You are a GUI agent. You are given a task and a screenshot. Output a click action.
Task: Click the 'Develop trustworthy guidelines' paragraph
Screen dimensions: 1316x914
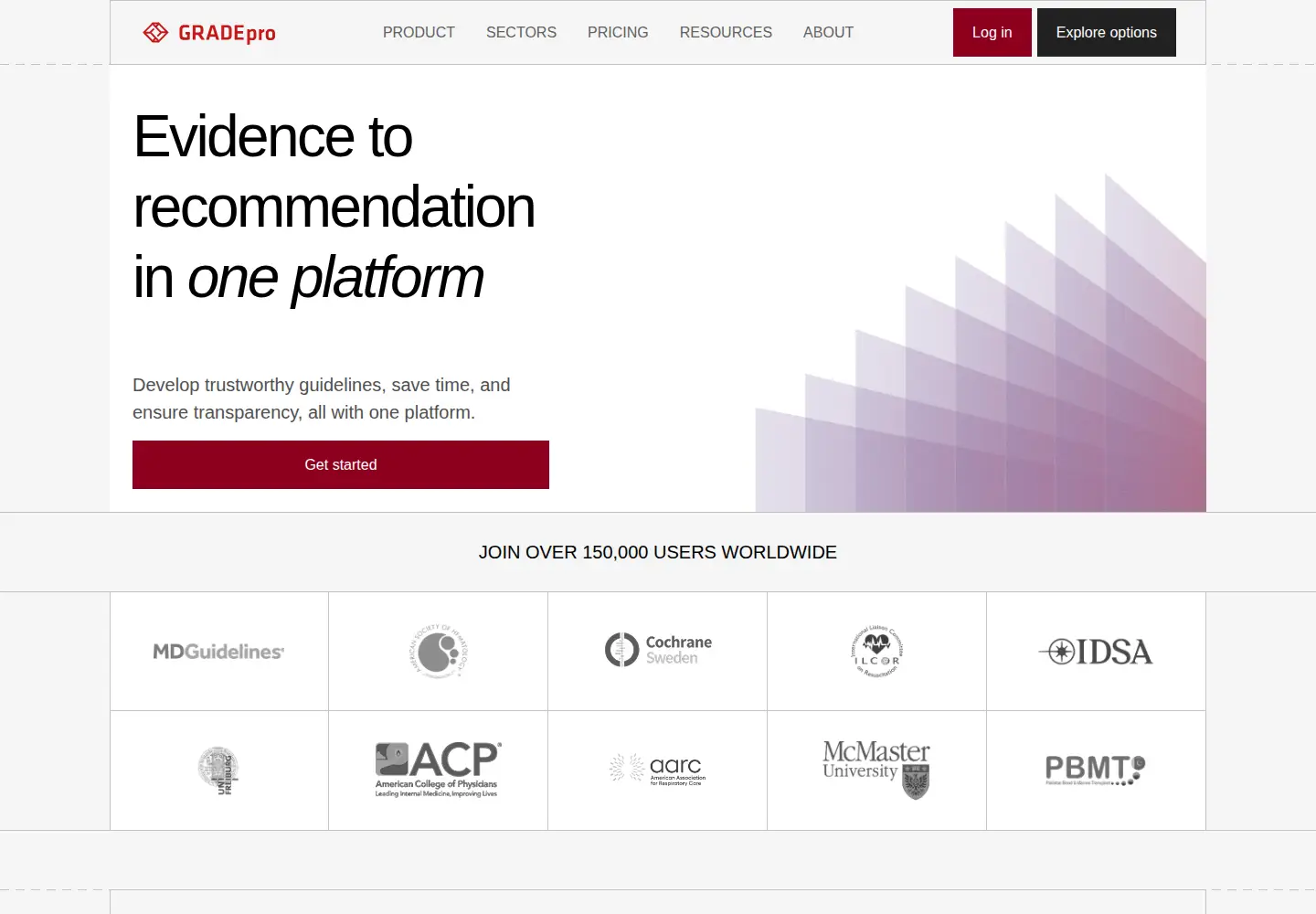coord(322,399)
